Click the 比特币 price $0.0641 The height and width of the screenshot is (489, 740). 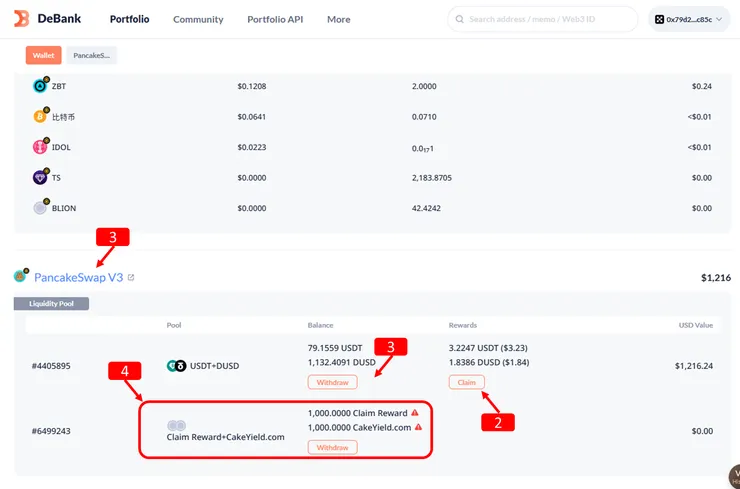[252, 117]
